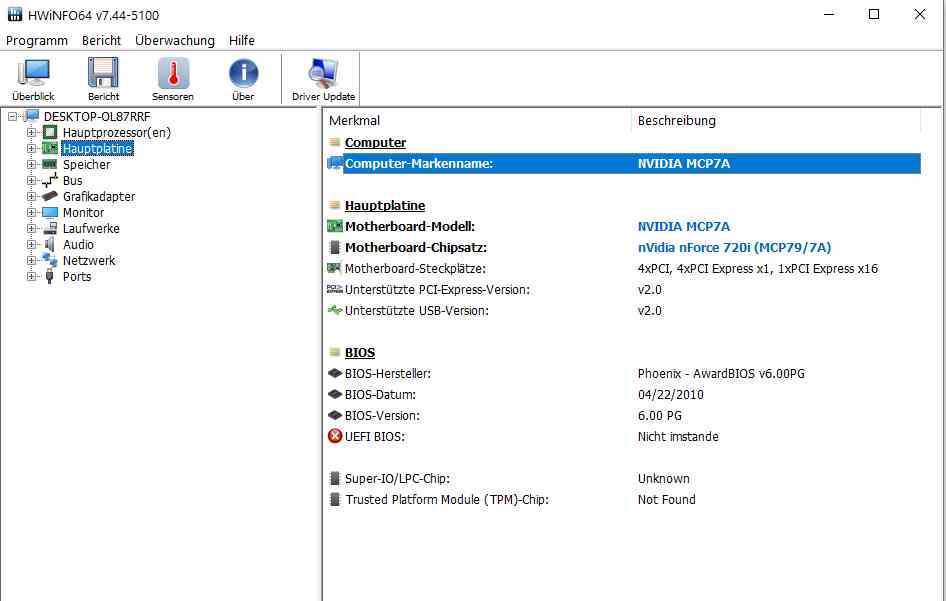This screenshot has height=601, width=946.
Task: Click the network icon beside Netzwerk
Action: click(x=50, y=260)
